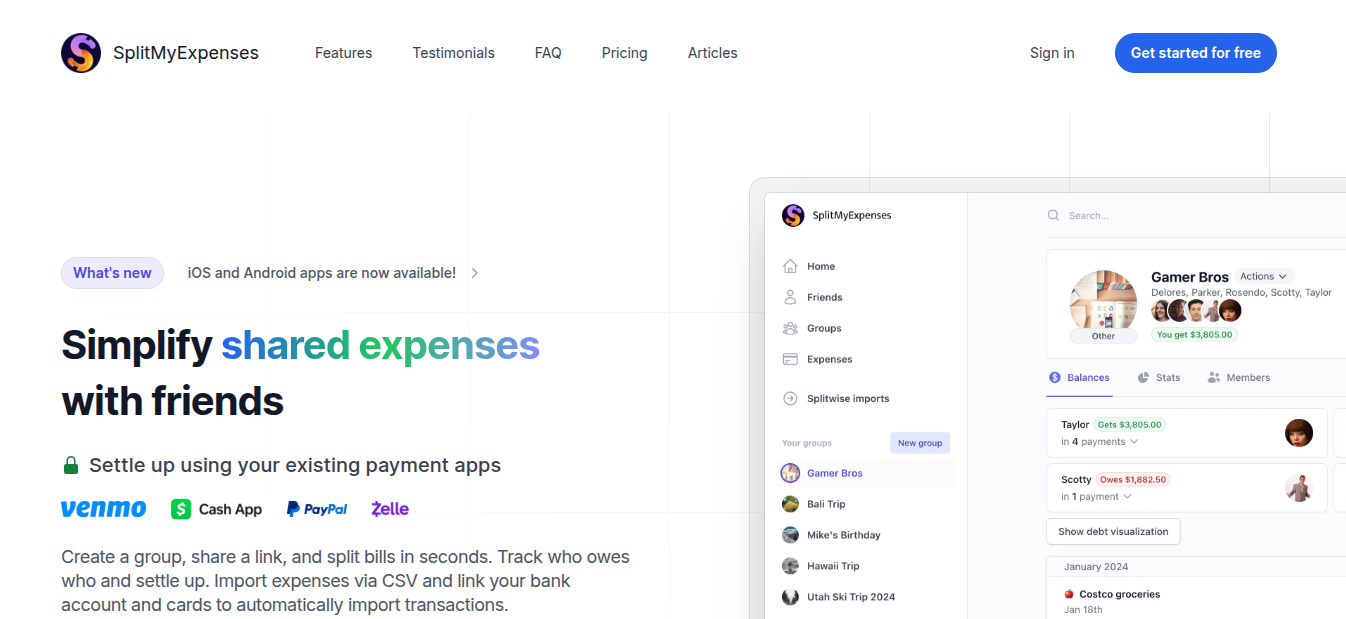This screenshot has width=1346, height=619.
Task: Click the Sign in link
Action: tap(1052, 53)
